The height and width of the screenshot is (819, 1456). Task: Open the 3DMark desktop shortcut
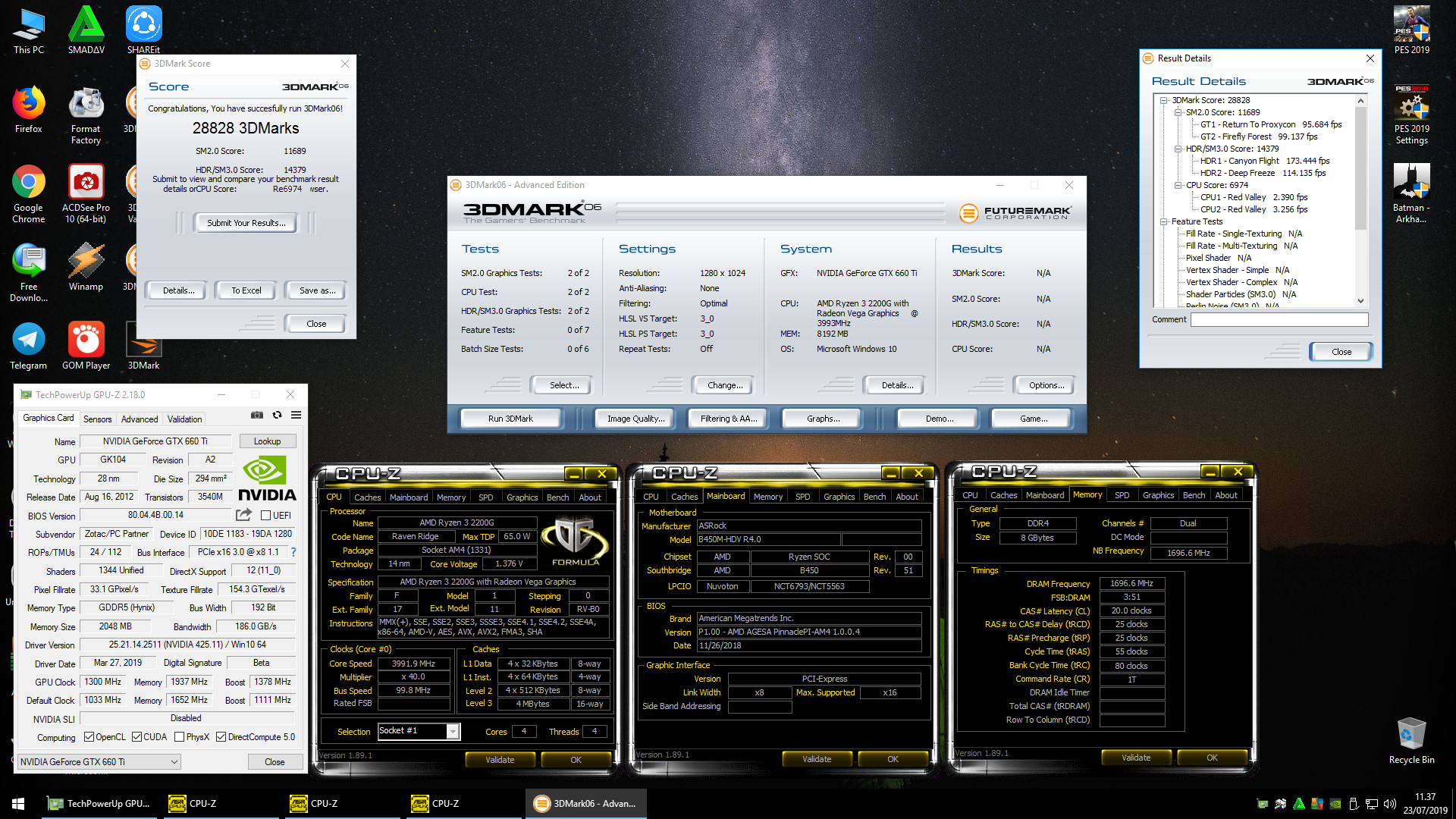(x=143, y=346)
